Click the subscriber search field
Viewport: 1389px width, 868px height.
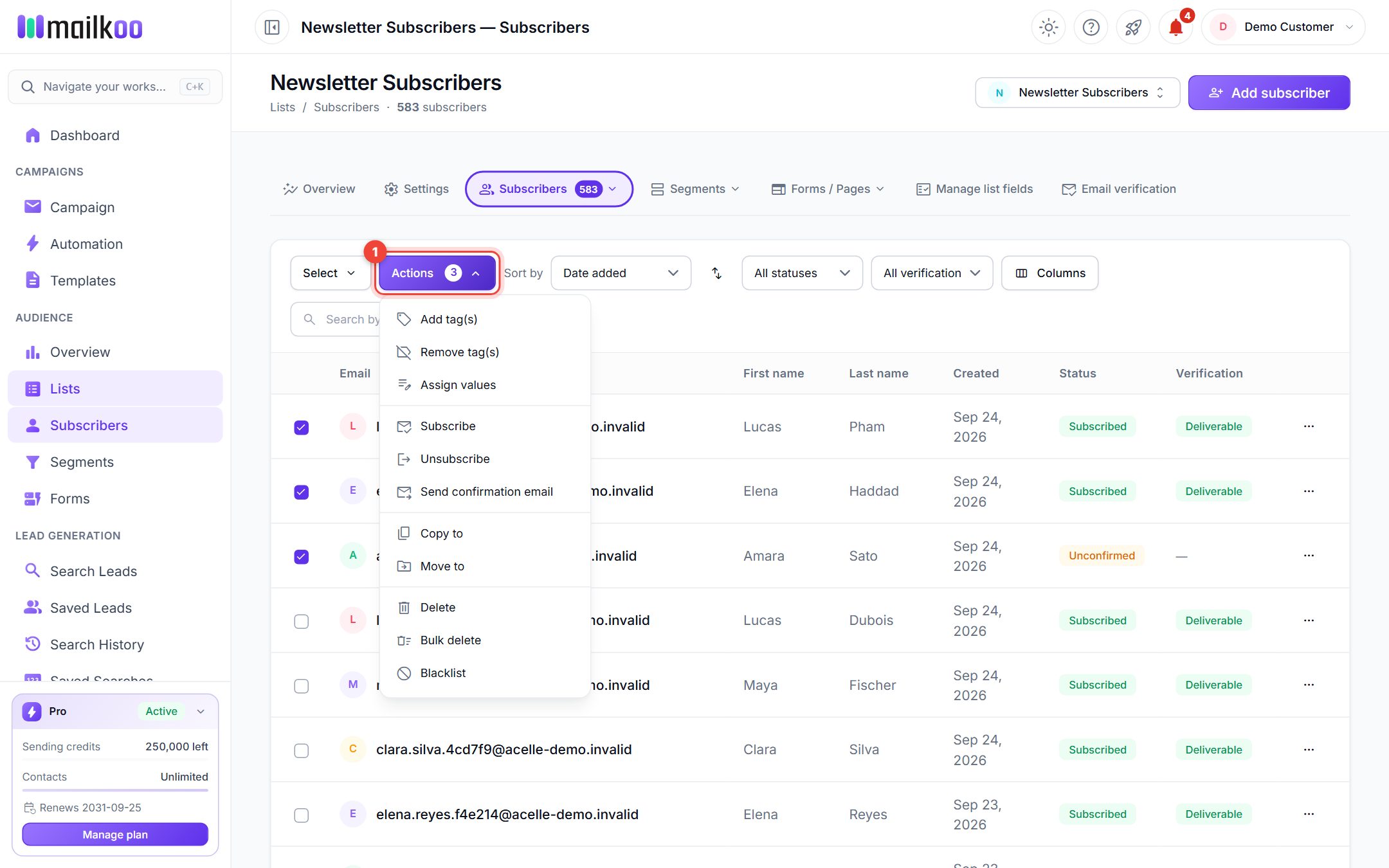point(336,320)
